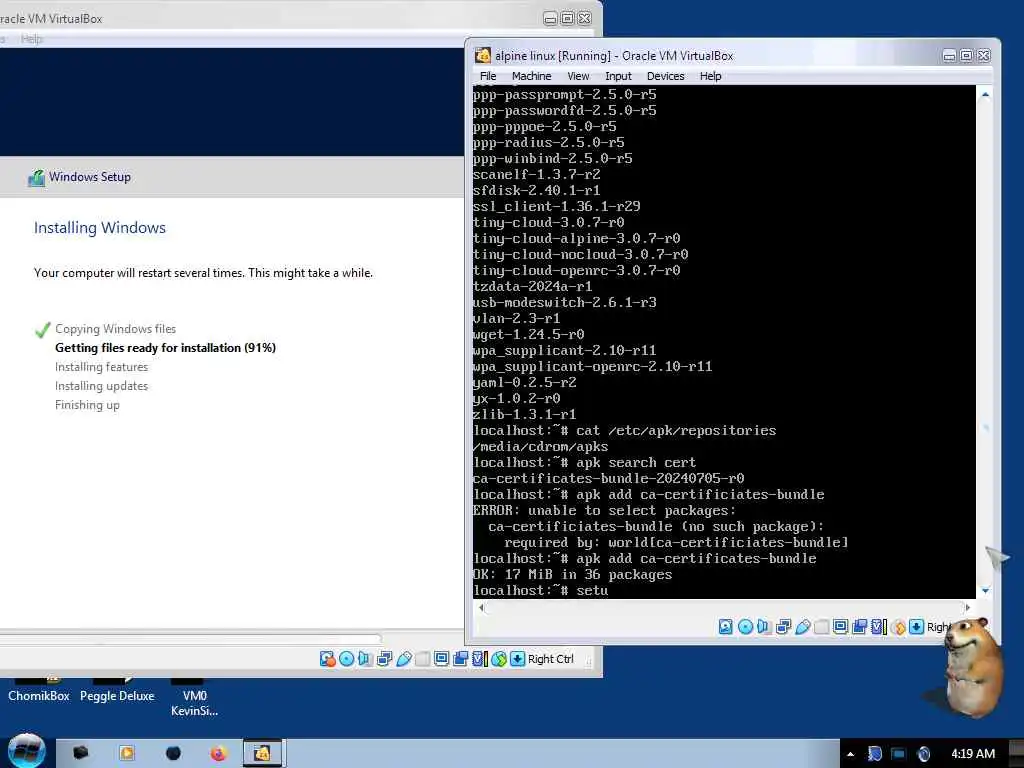This screenshot has width=1024, height=768.
Task: Click mouse integration icon in alpine VM status bar
Action: point(899,627)
